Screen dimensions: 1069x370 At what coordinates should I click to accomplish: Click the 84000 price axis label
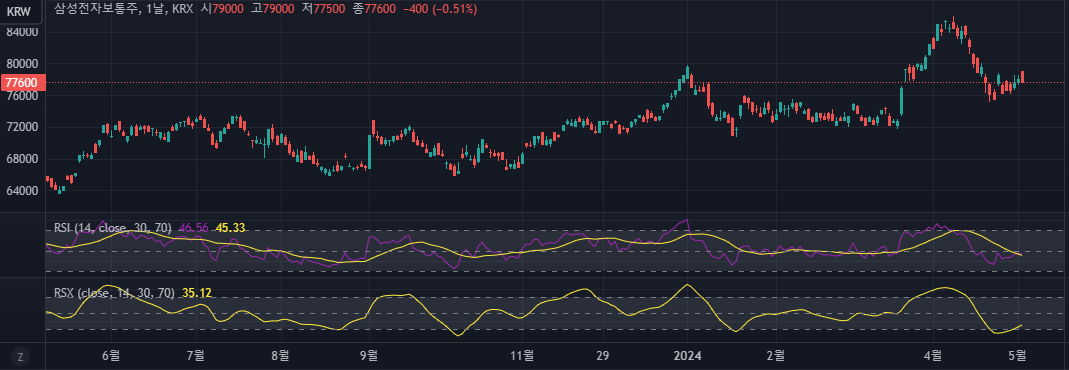tap(23, 32)
